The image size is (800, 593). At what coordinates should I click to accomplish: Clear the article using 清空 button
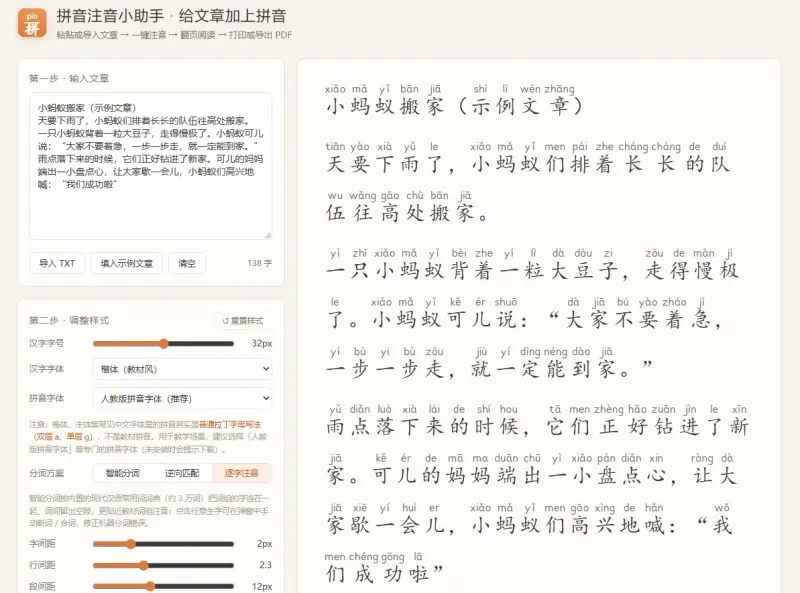tap(187, 263)
